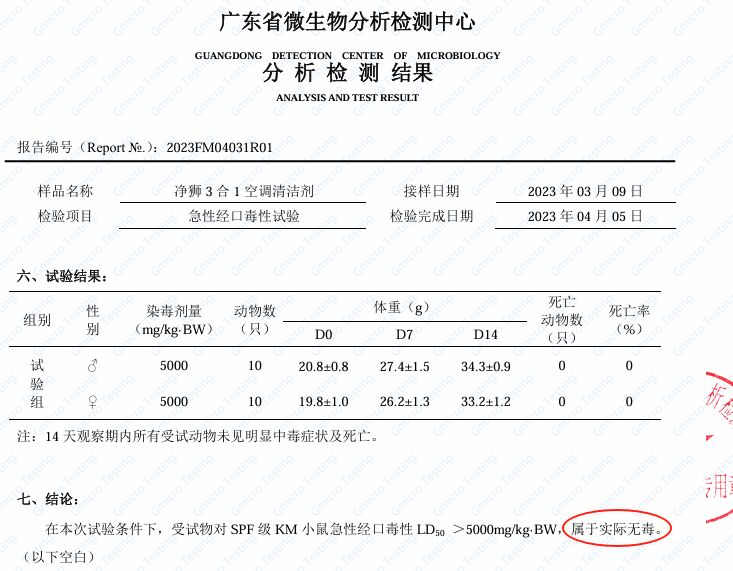Click the sample name 净狮3合1空调清洁剂
The height and width of the screenshot is (571, 733).
click(244, 191)
